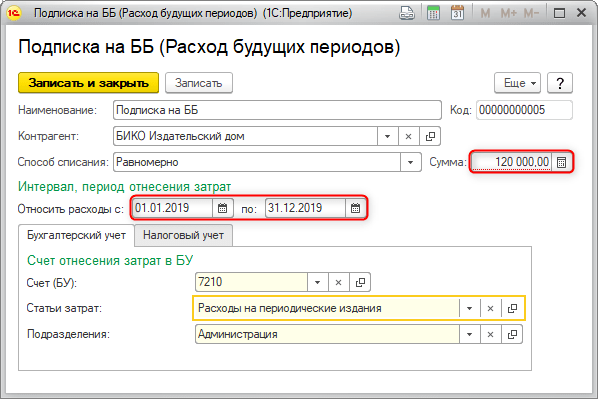
Task: Open the Статьи затрат item card
Action: [512, 308]
